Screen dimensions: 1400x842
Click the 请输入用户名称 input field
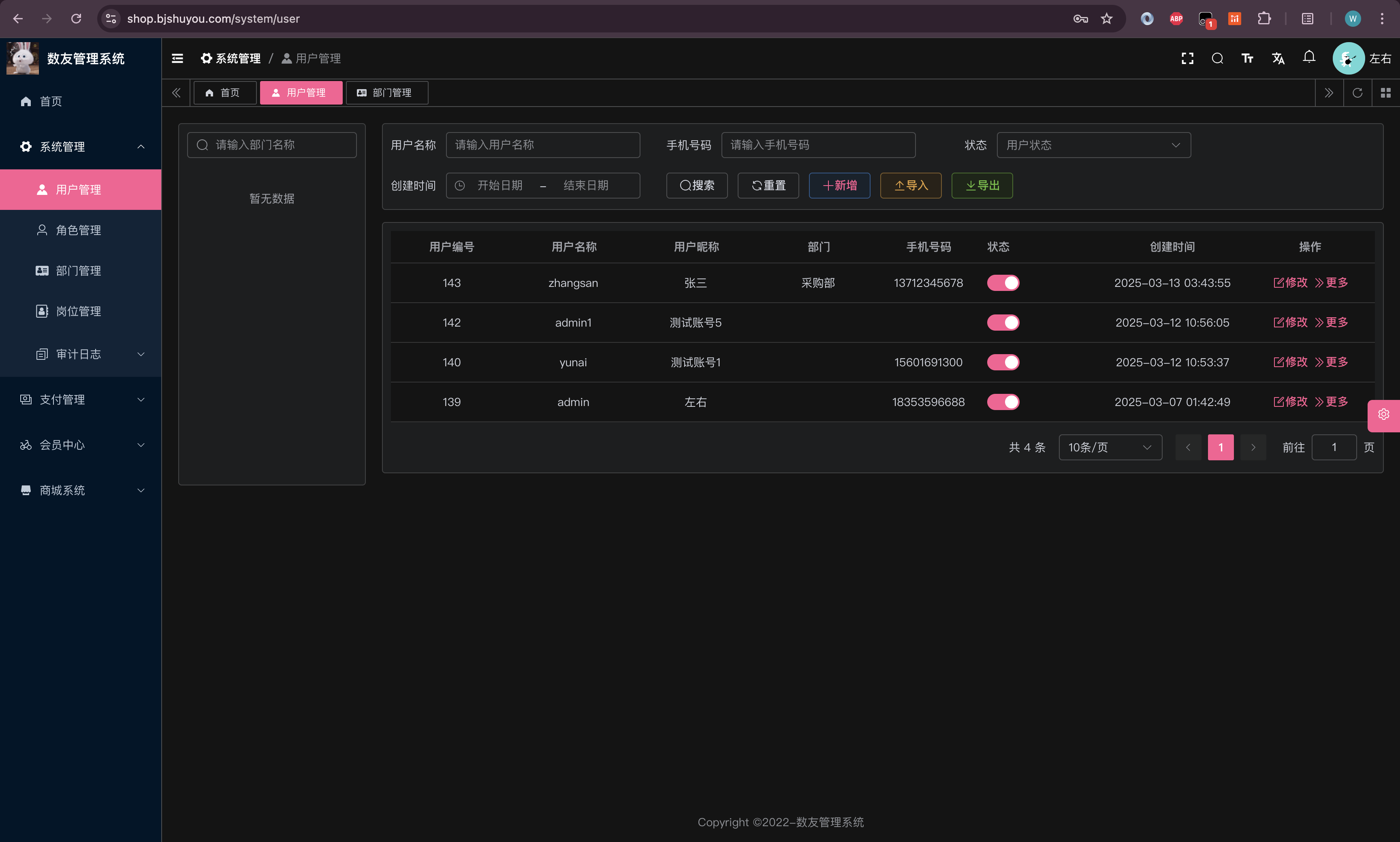click(542, 145)
